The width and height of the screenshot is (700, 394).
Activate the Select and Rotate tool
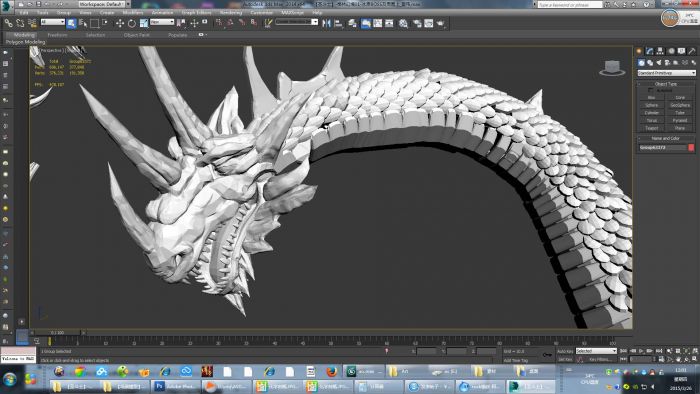coord(132,23)
